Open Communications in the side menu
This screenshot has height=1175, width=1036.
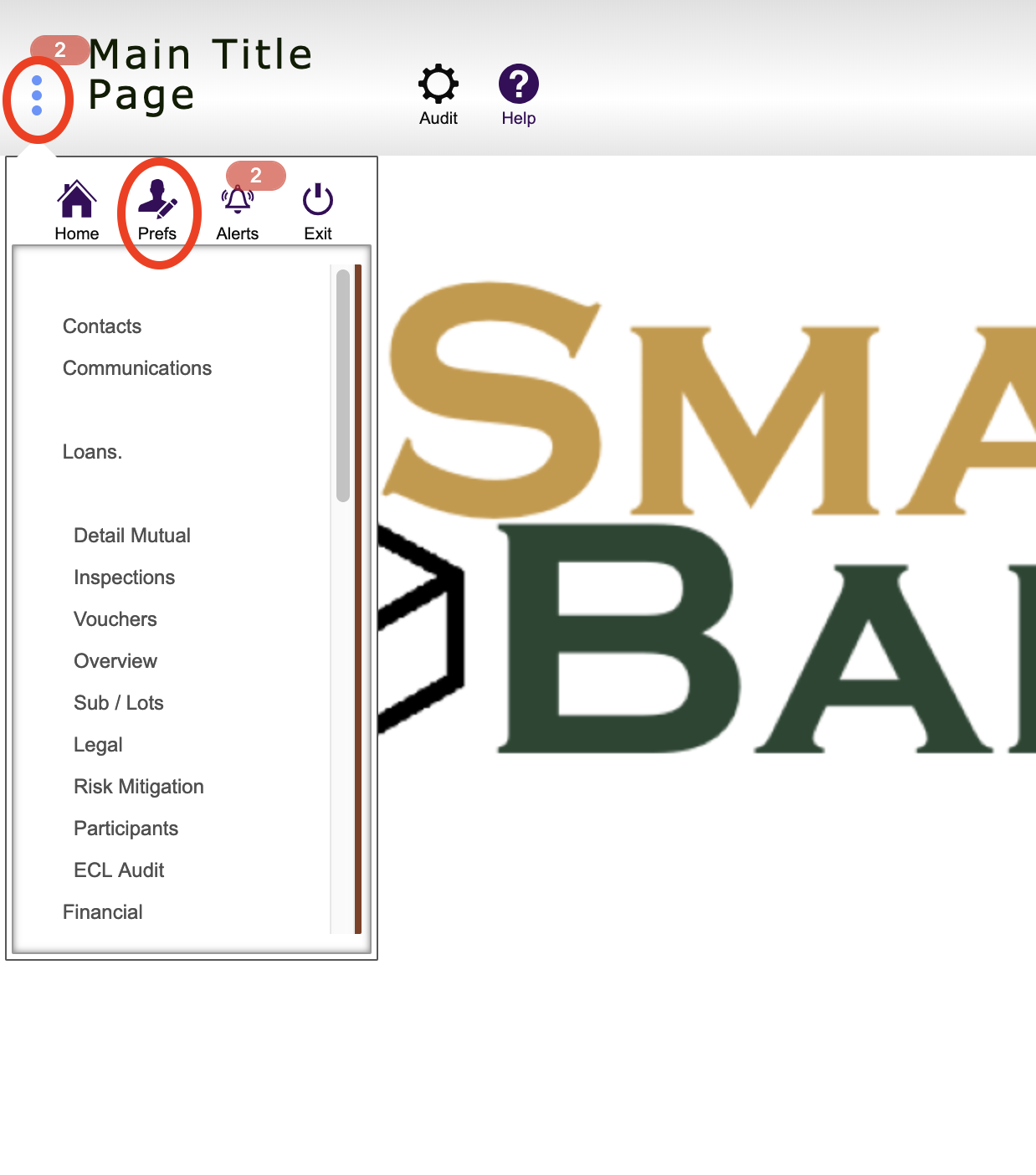pos(137,368)
